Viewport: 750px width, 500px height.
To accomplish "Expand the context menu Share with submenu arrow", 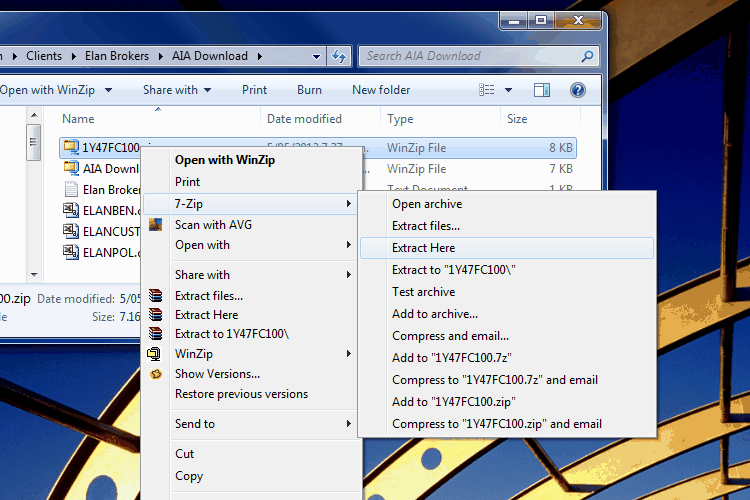I will (x=349, y=275).
